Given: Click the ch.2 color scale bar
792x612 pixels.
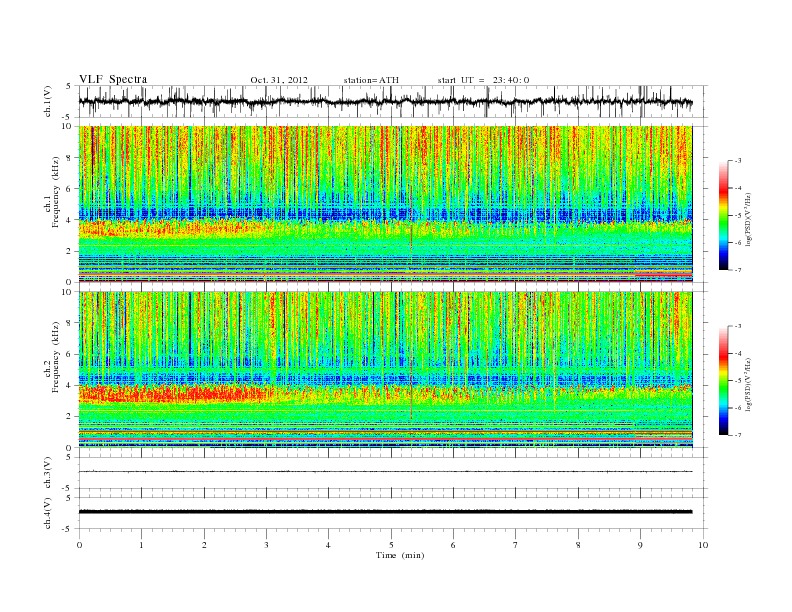Looking at the screenshot, I should 723,380.
